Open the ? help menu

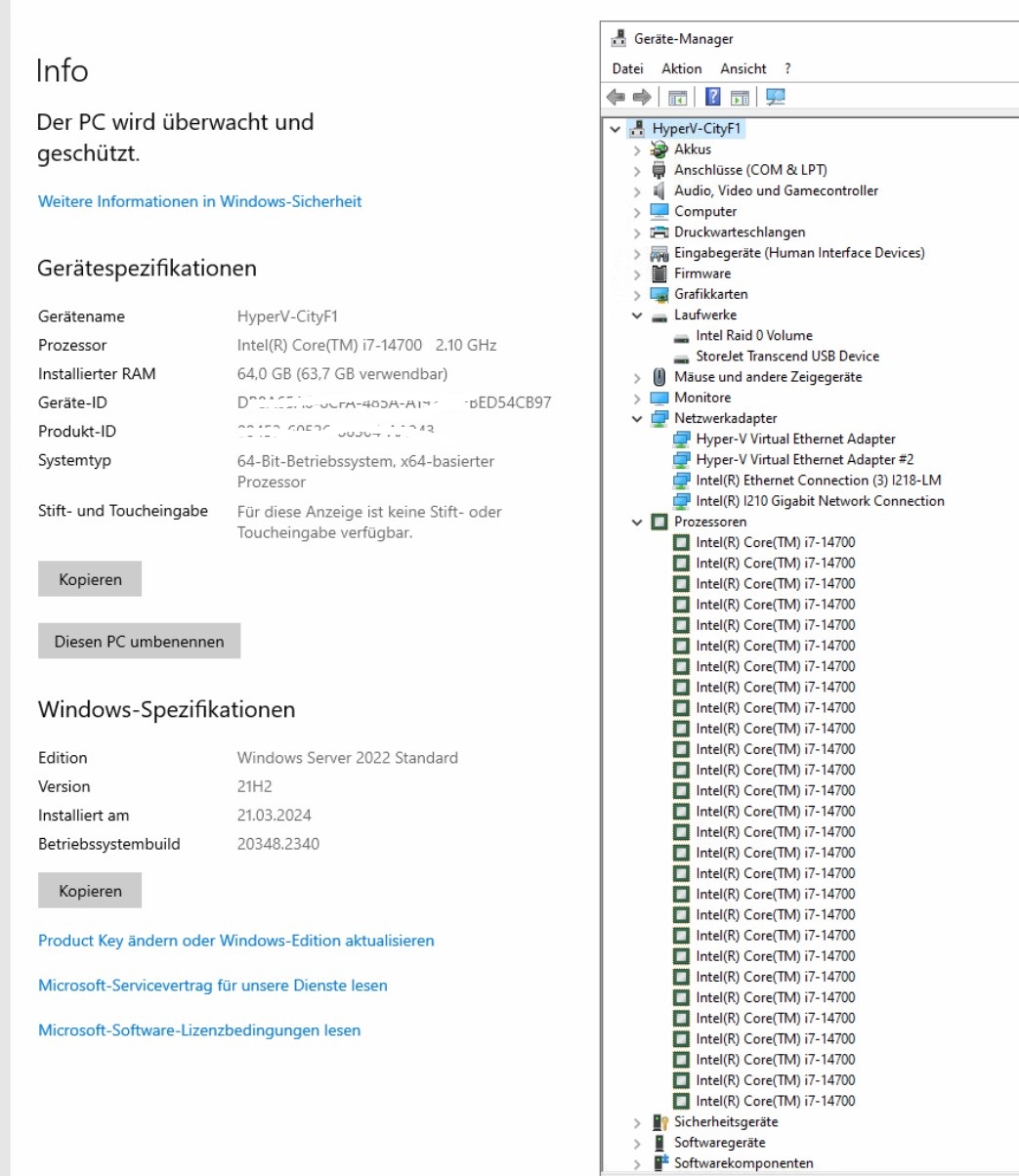point(787,68)
